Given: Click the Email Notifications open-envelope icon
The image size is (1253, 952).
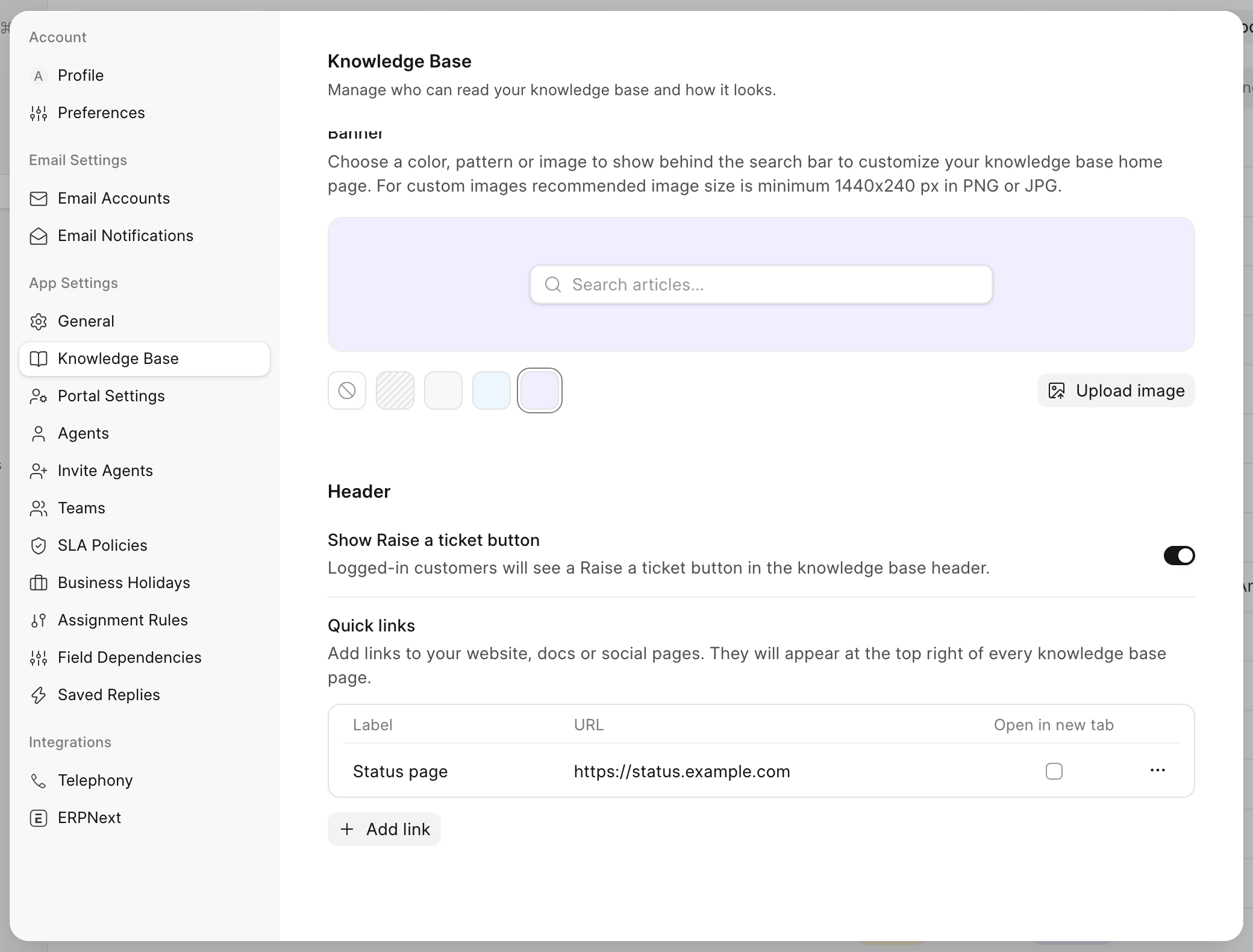Looking at the screenshot, I should 39,236.
